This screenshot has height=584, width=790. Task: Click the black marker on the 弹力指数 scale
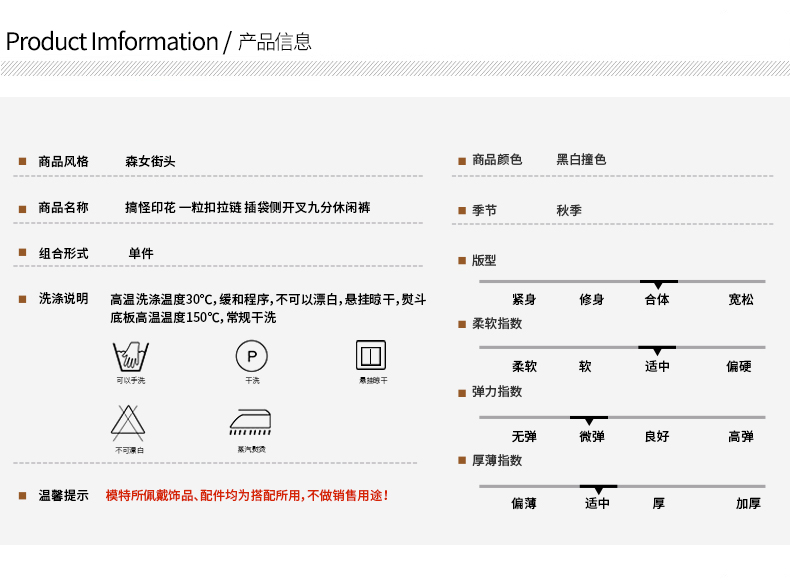(x=589, y=419)
